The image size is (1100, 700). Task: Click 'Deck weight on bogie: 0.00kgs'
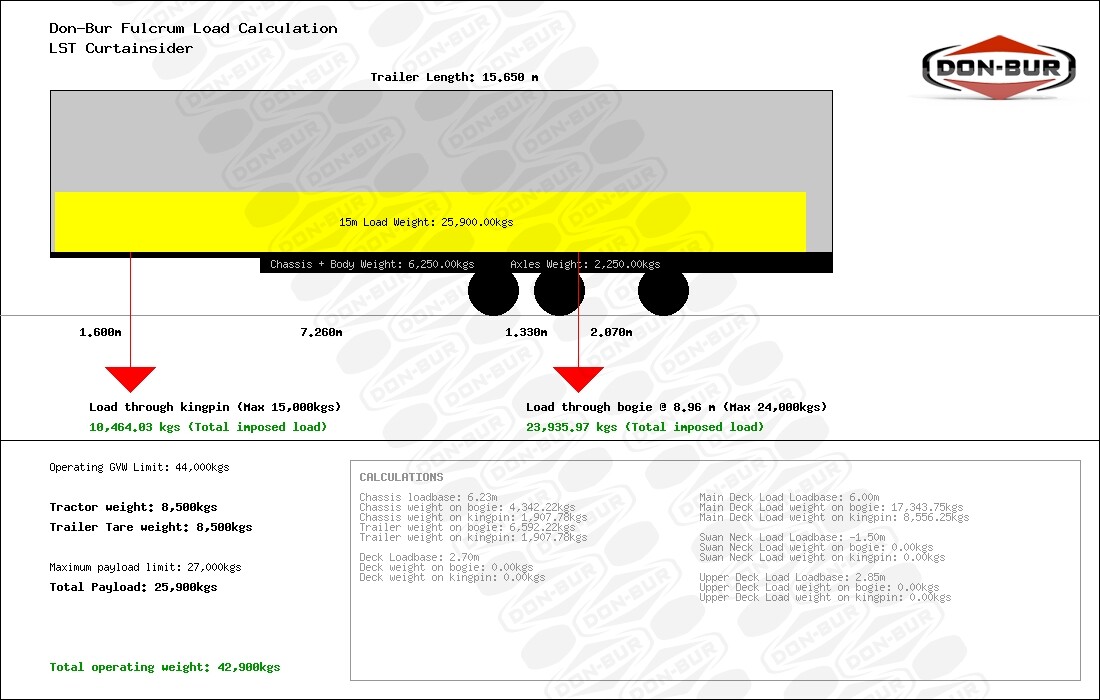[446, 567]
